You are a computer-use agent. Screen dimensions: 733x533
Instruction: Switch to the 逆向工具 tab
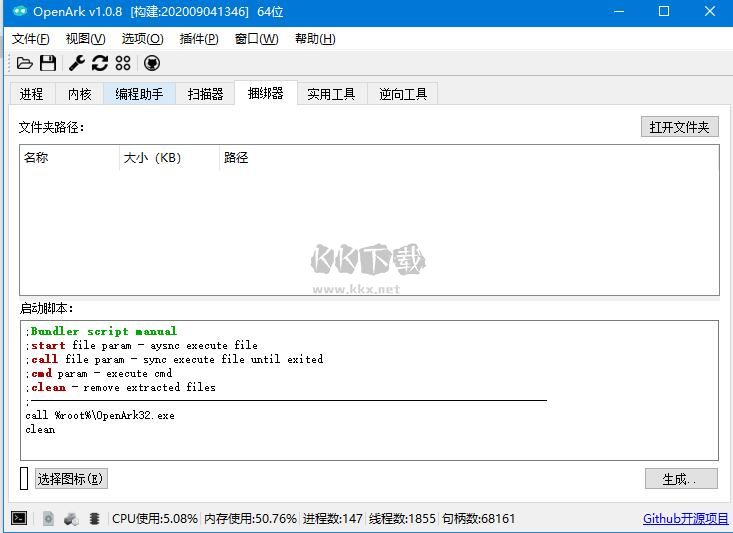pyautogui.click(x=403, y=94)
